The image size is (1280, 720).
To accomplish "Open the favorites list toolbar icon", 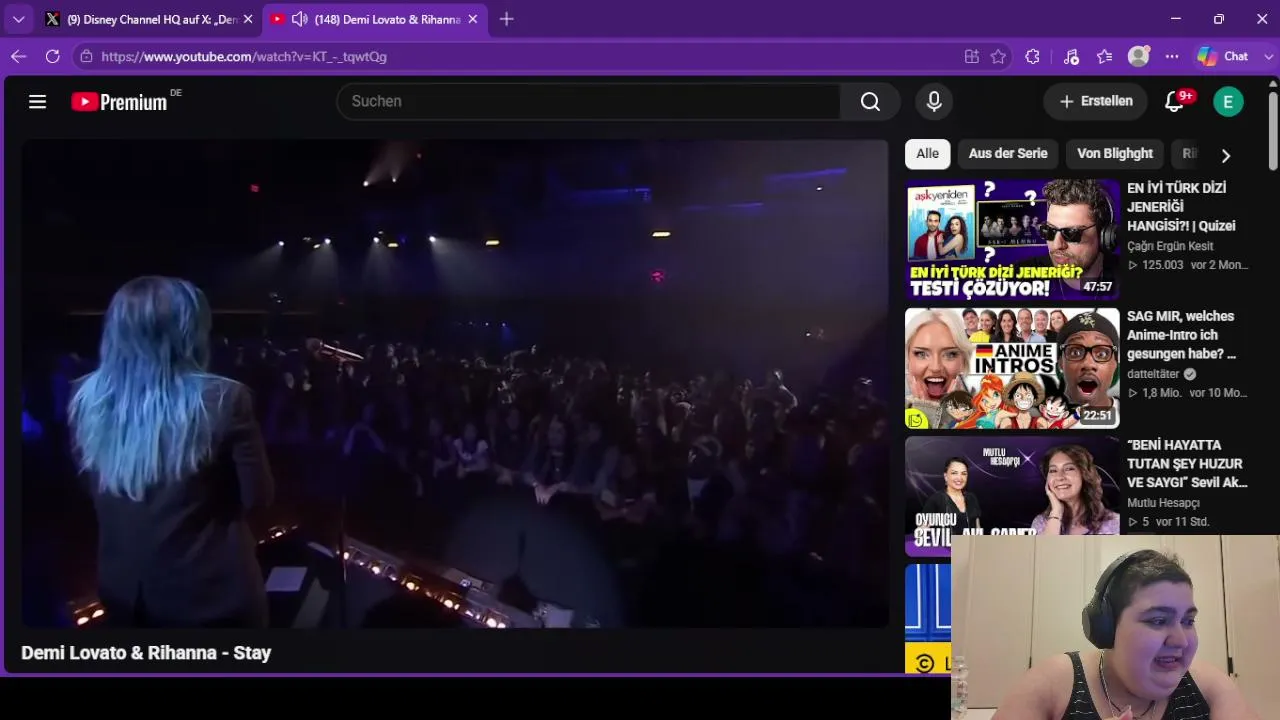I will tap(1104, 56).
